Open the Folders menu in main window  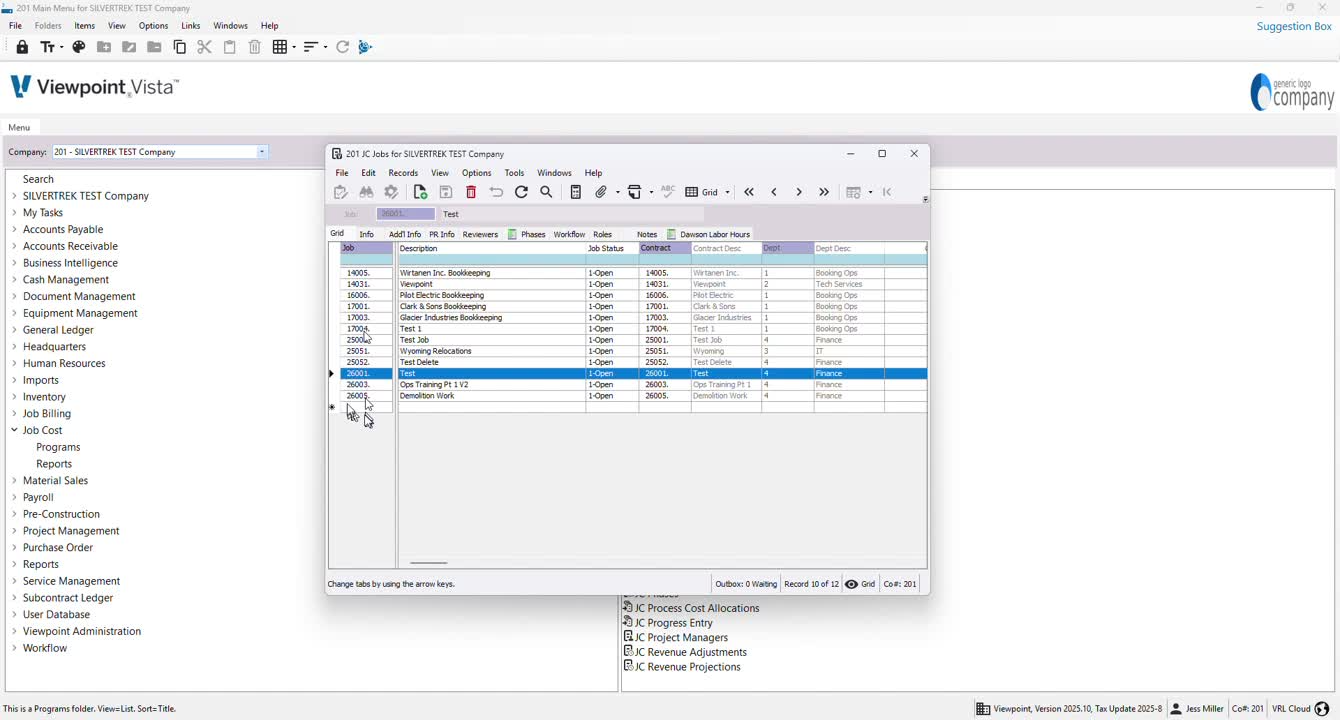48,26
